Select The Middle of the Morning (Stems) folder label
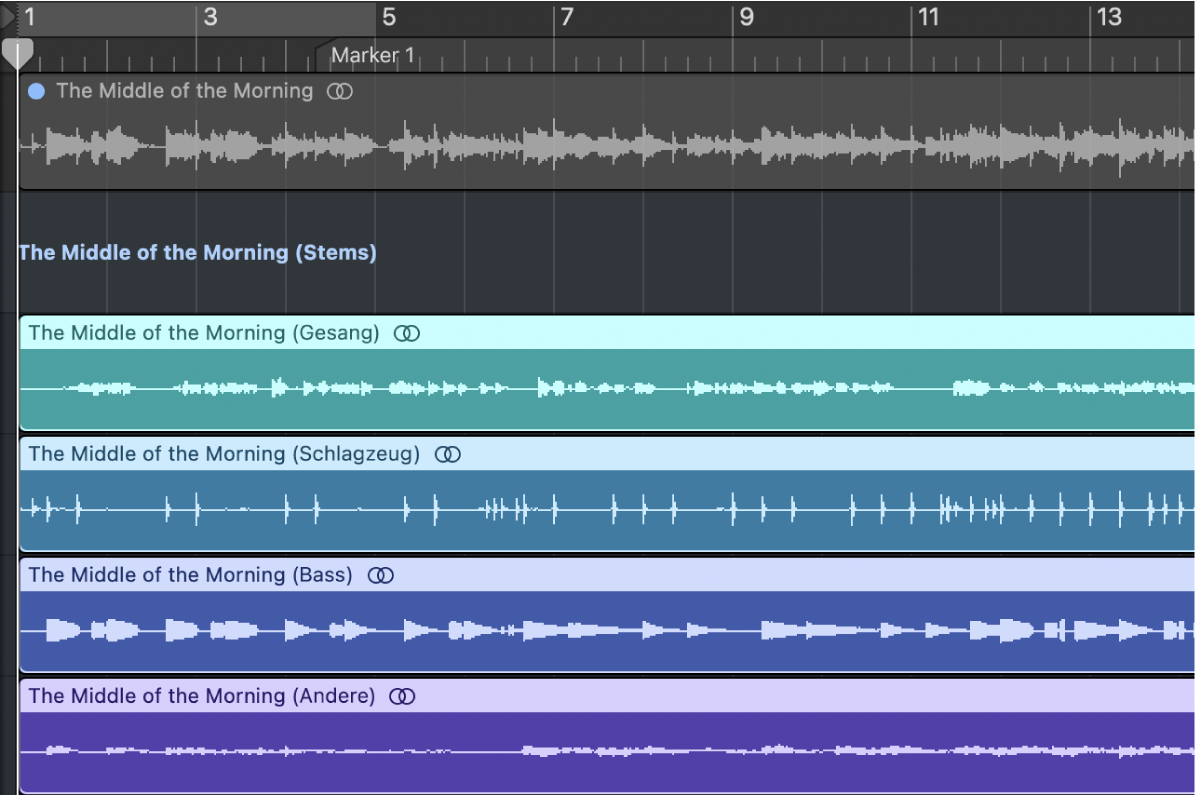Screen dimensions: 1197x795 (198, 253)
